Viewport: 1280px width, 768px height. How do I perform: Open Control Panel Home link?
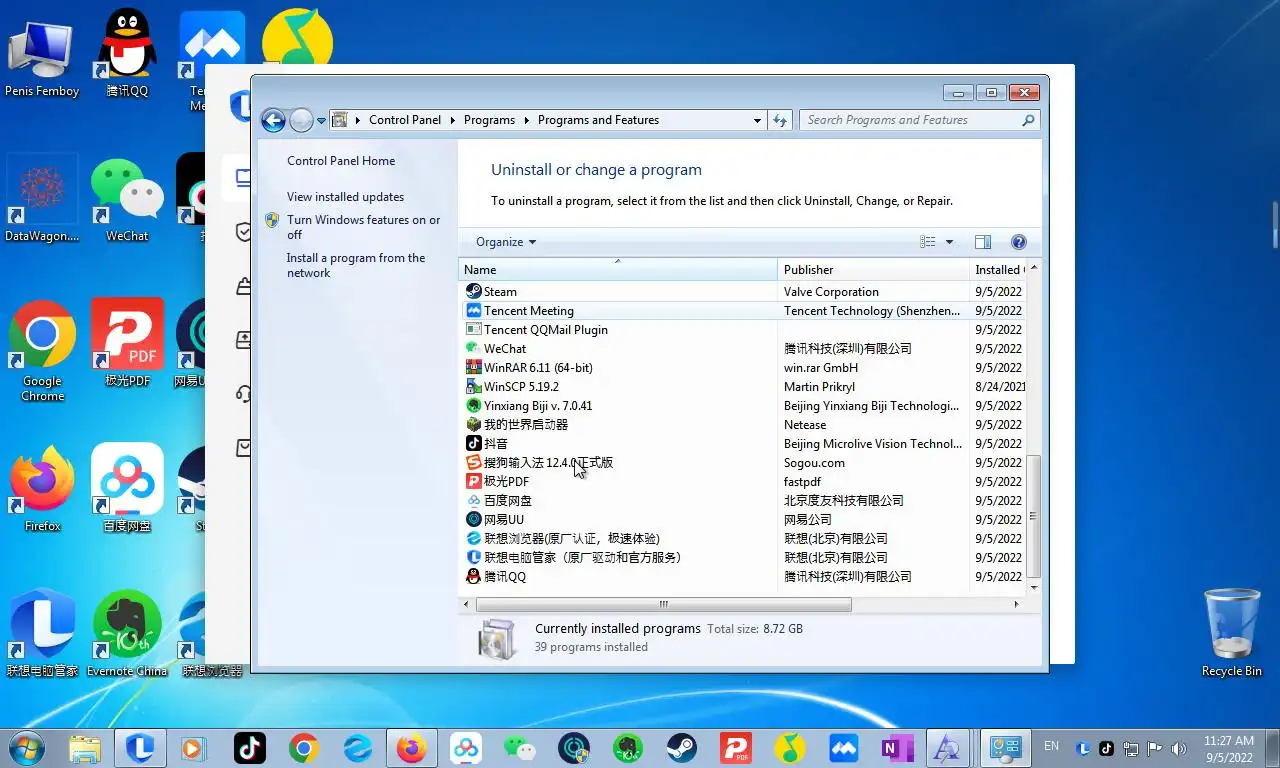click(x=341, y=161)
